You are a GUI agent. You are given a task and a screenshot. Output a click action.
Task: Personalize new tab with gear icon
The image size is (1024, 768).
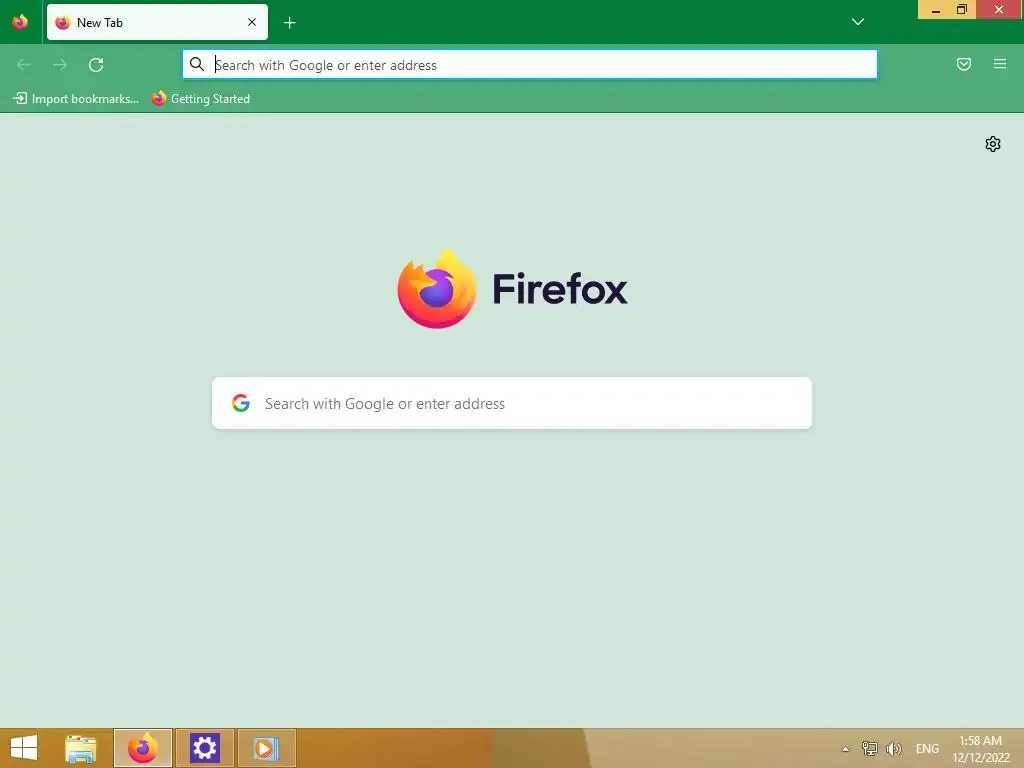(993, 144)
